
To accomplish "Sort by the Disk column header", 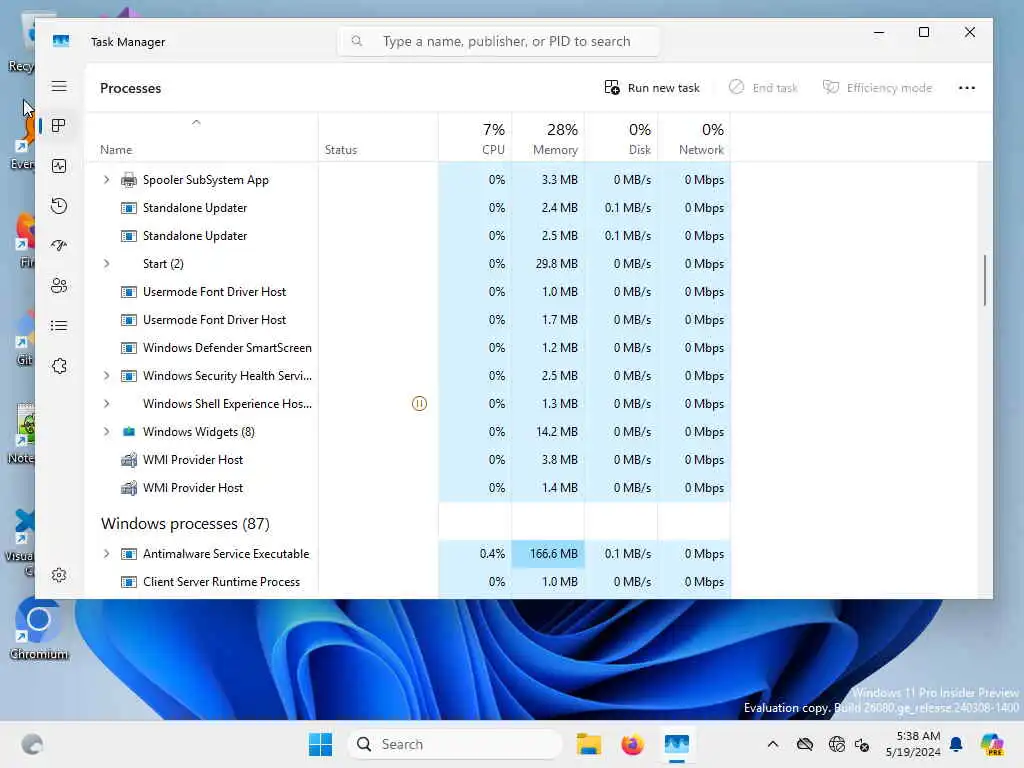I will tap(621, 138).
